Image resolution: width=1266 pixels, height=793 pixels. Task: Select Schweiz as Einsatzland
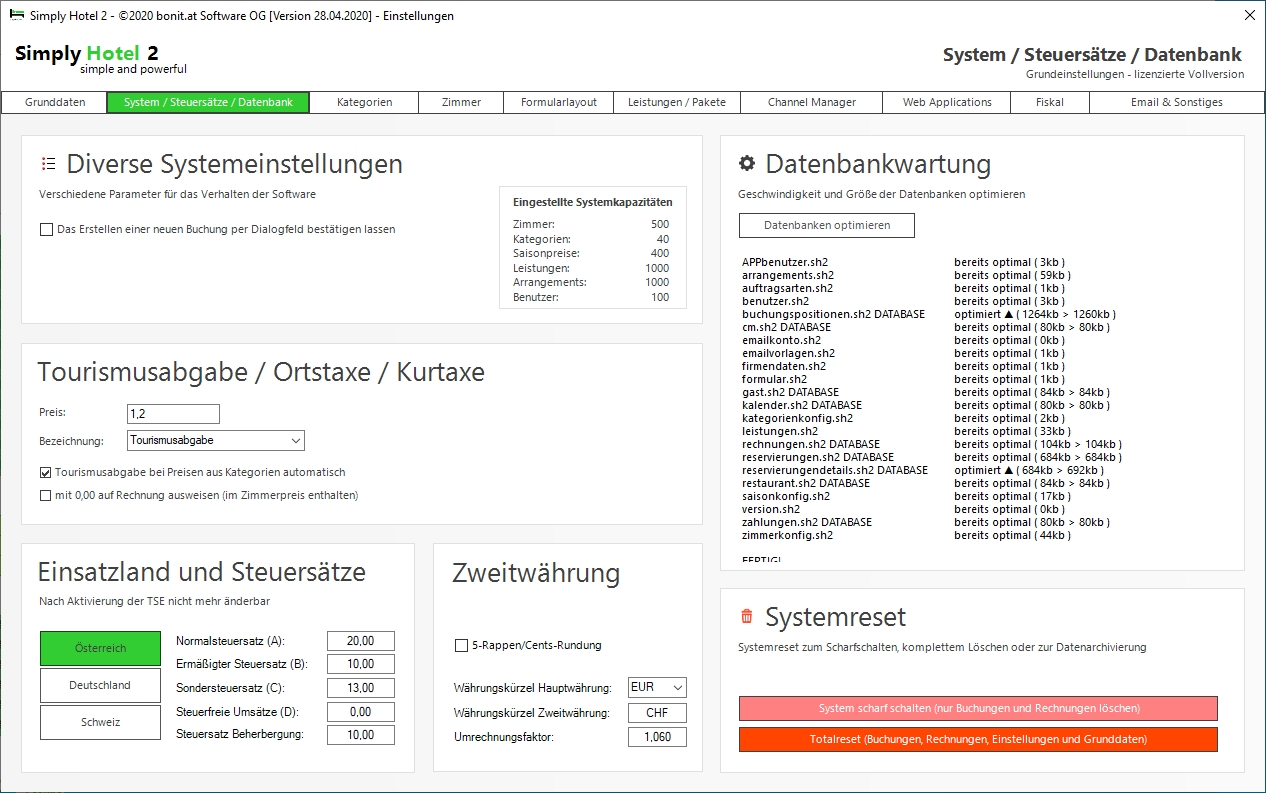tap(100, 722)
